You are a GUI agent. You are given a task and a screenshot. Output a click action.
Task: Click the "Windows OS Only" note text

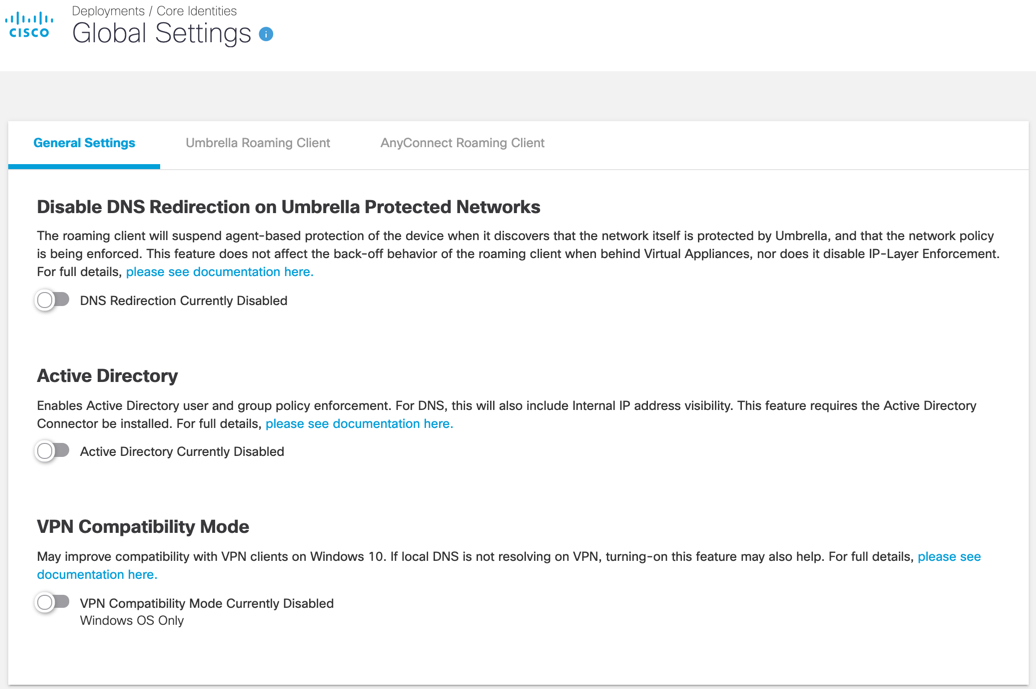[132, 621]
